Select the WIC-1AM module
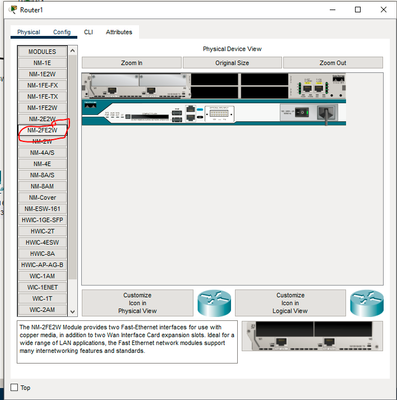397x400 pixels. point(42,276)
